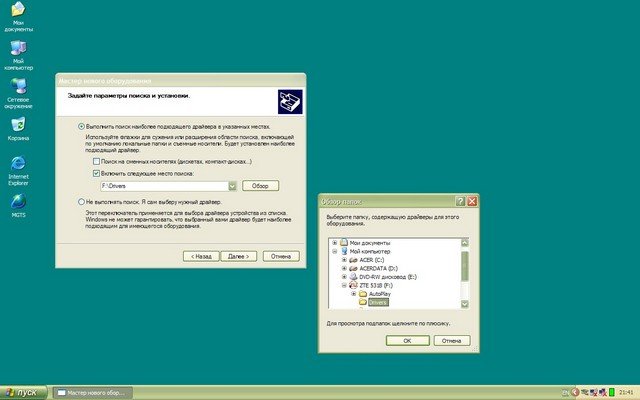Open the Сетевое окружение desktop icon
640x400 pixels.
click(x=18, y=86)
